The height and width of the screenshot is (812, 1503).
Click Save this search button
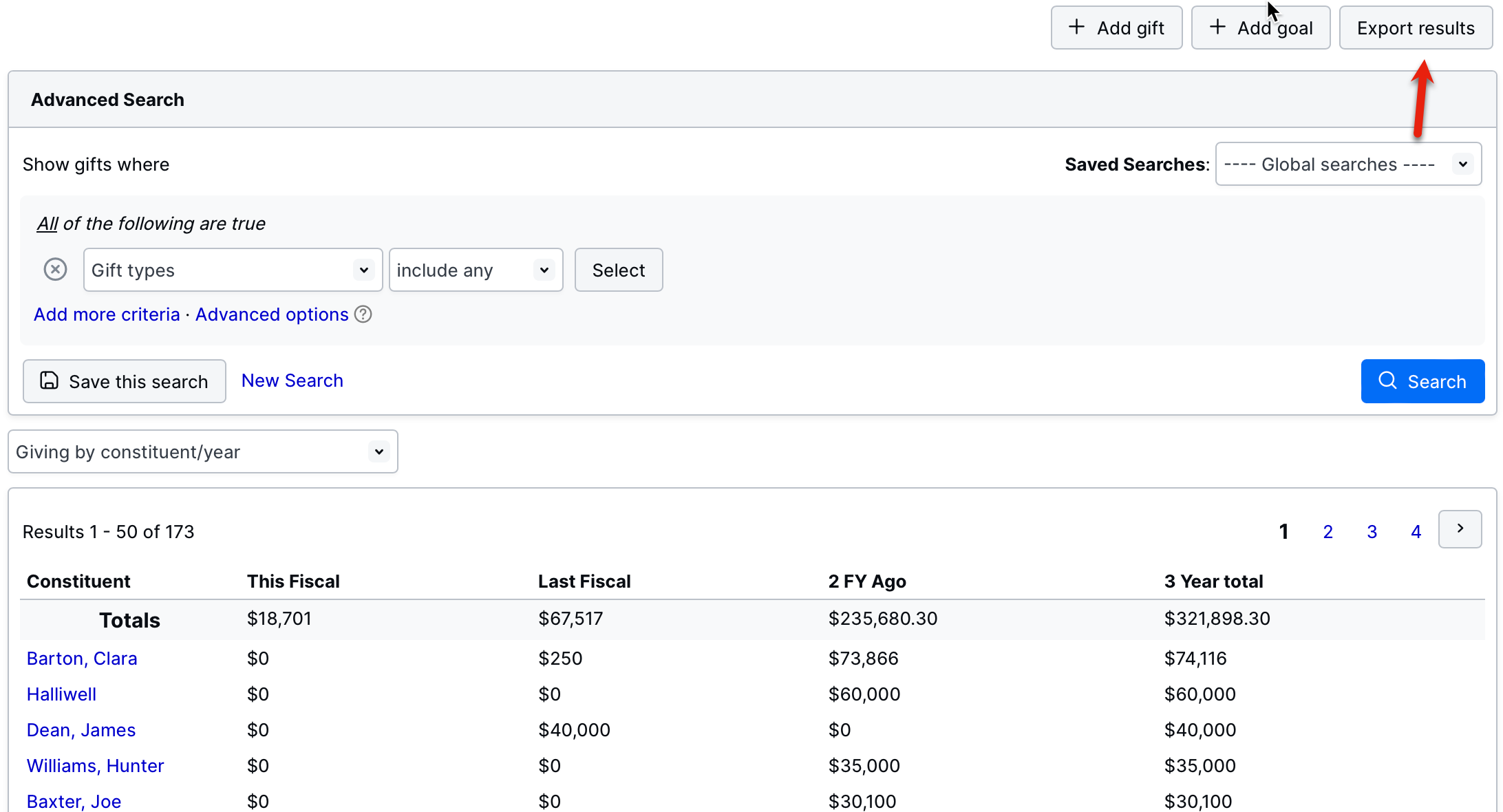[125, 381]
